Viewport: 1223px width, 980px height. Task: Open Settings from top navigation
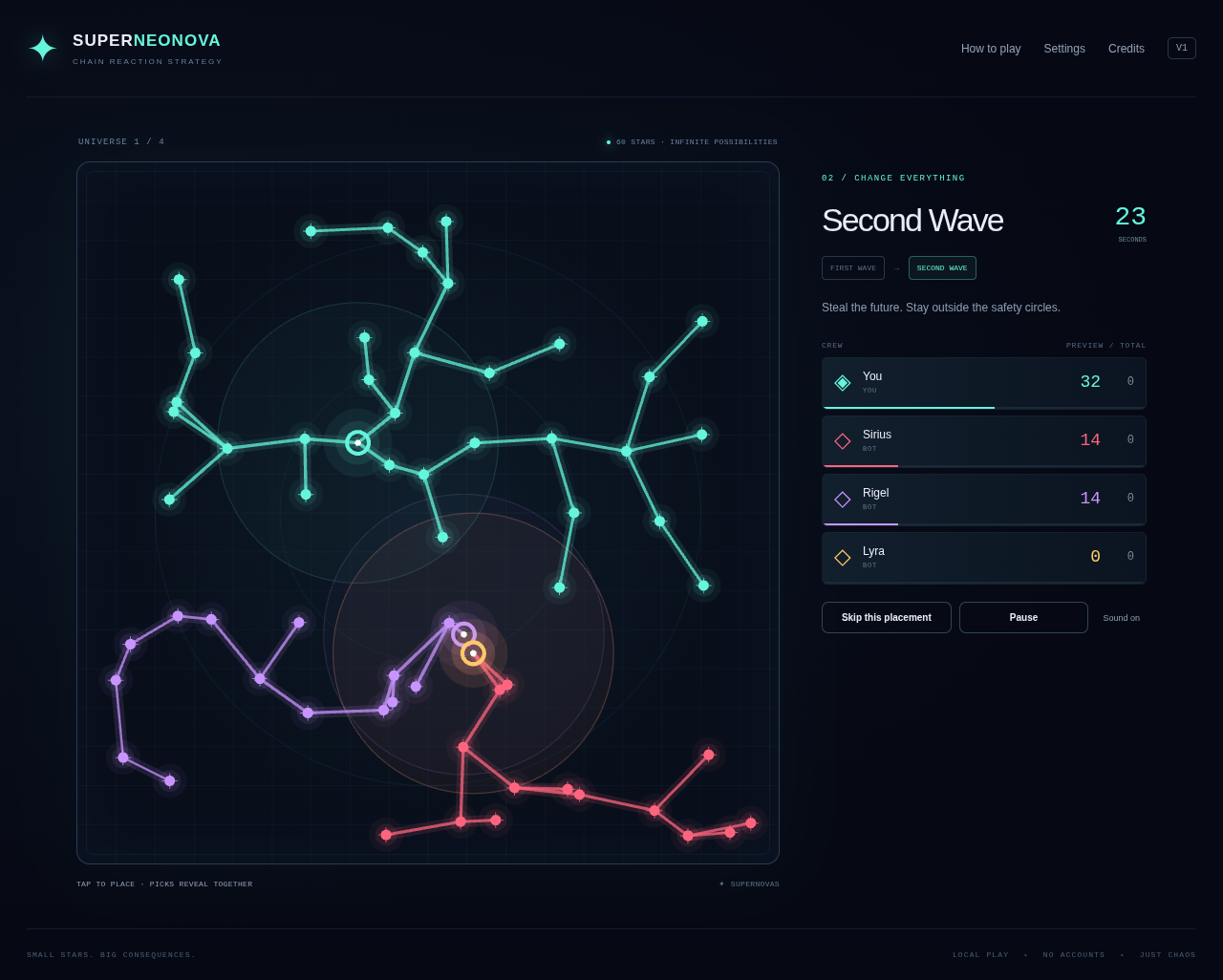(1064, 49)
